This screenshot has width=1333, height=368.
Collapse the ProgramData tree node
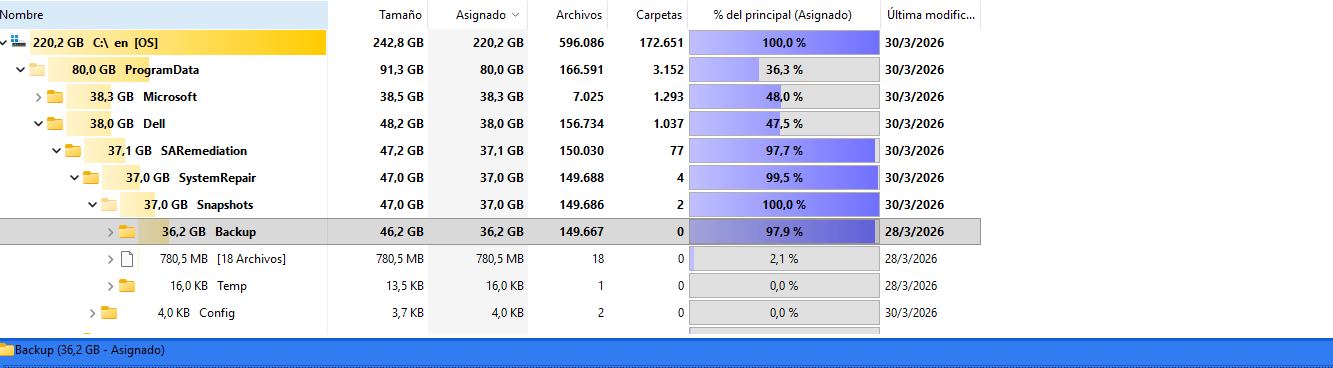click(x=21, y=70)
